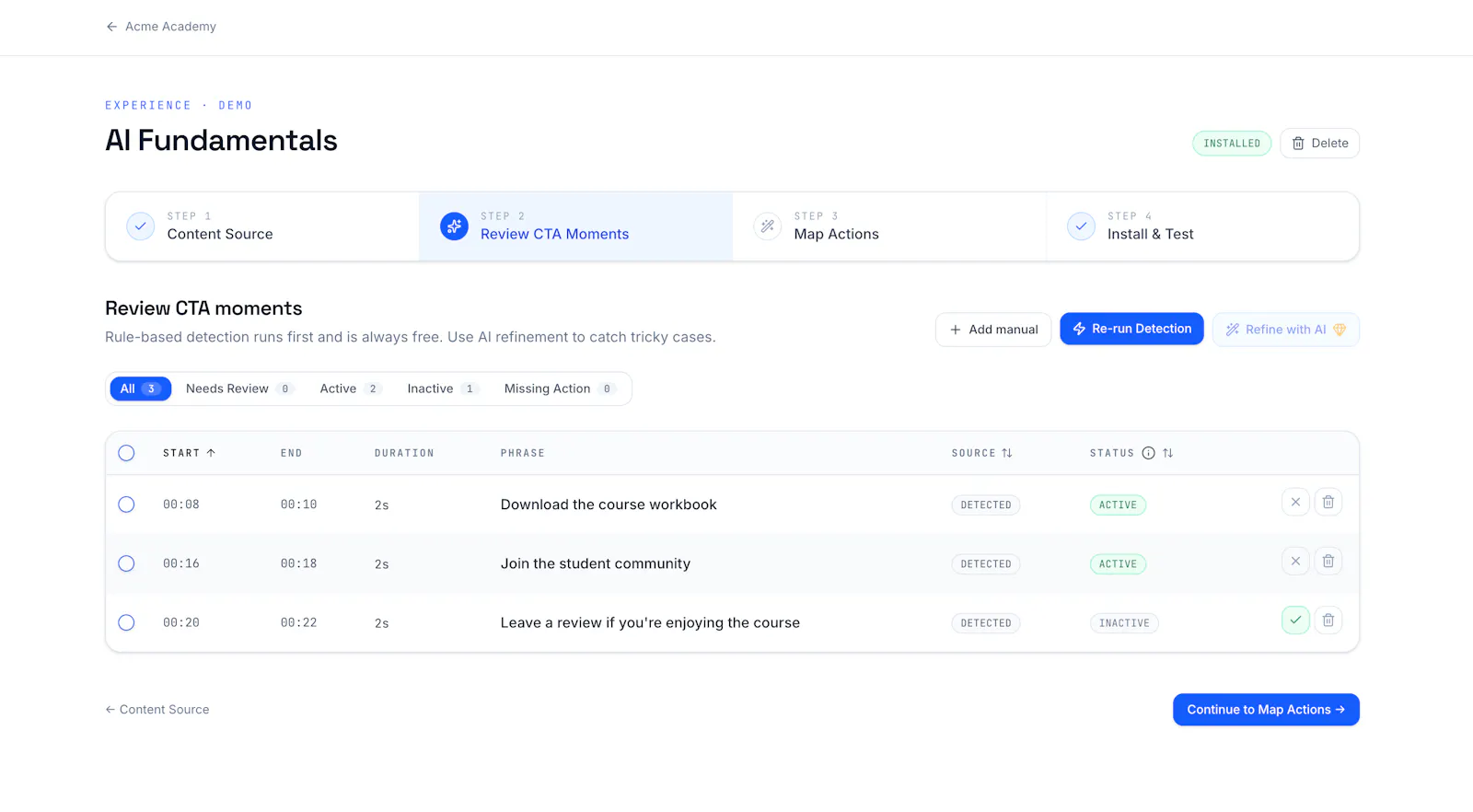Click the Delete experience button

point(1319,144)
